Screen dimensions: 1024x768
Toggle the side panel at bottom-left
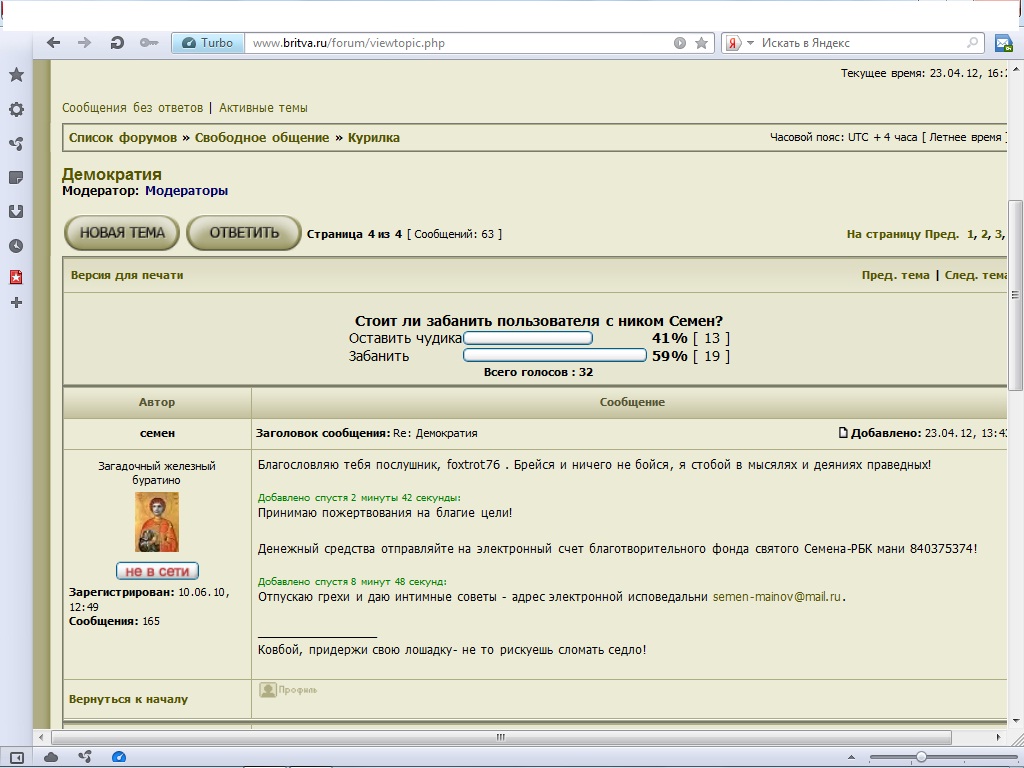(16, 757)
